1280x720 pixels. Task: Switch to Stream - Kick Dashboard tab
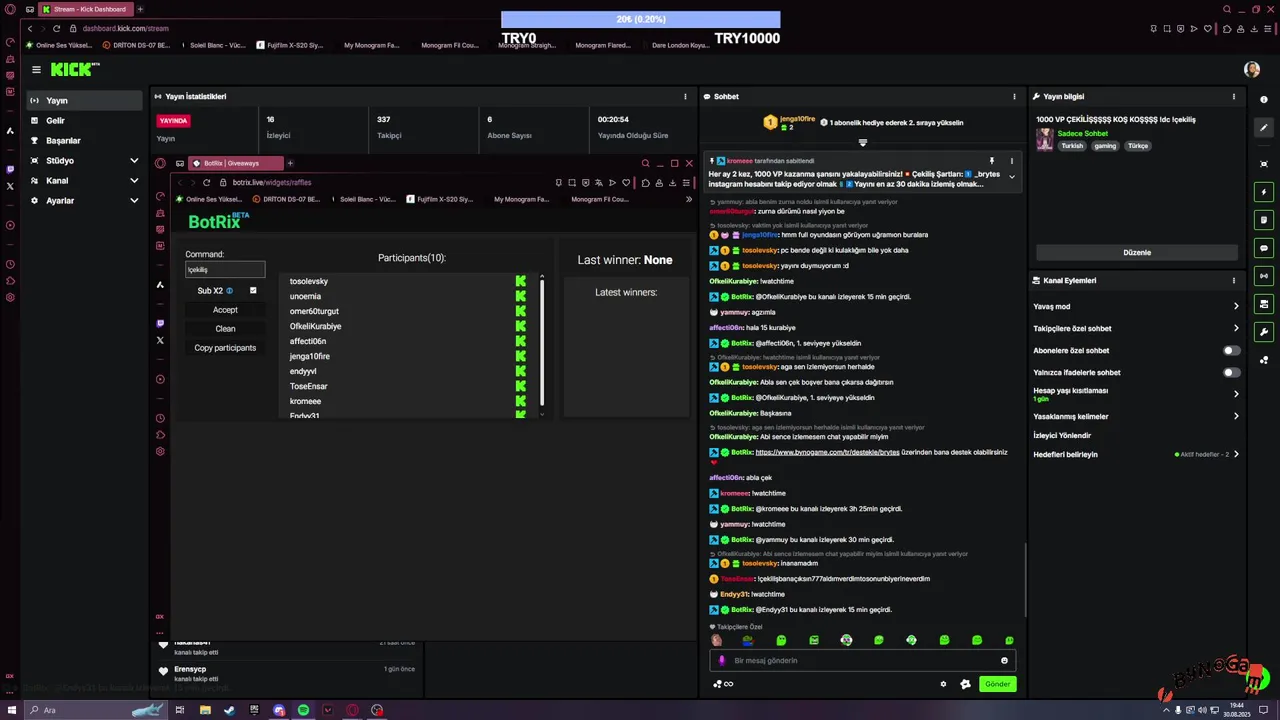click(x=84, y=9)
